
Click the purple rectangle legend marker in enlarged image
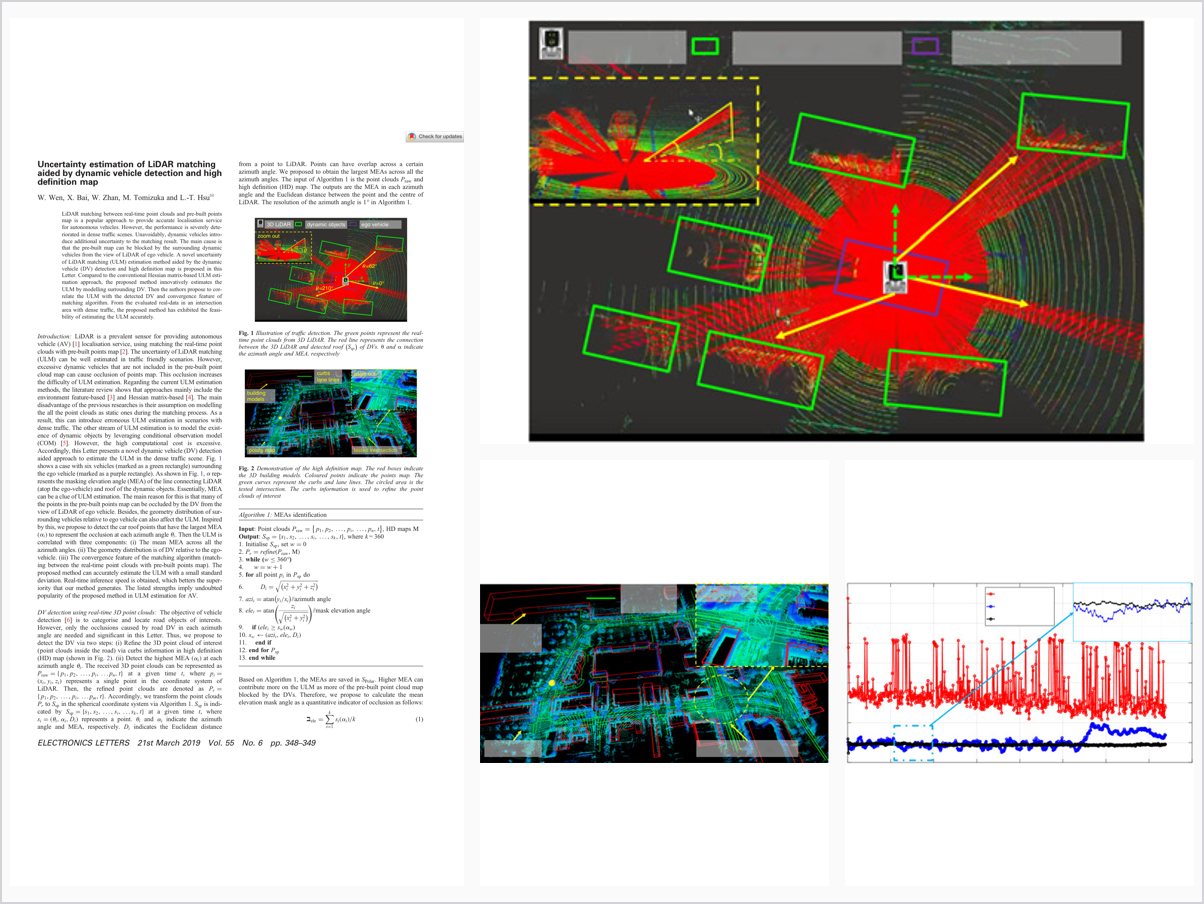(926, 45)
